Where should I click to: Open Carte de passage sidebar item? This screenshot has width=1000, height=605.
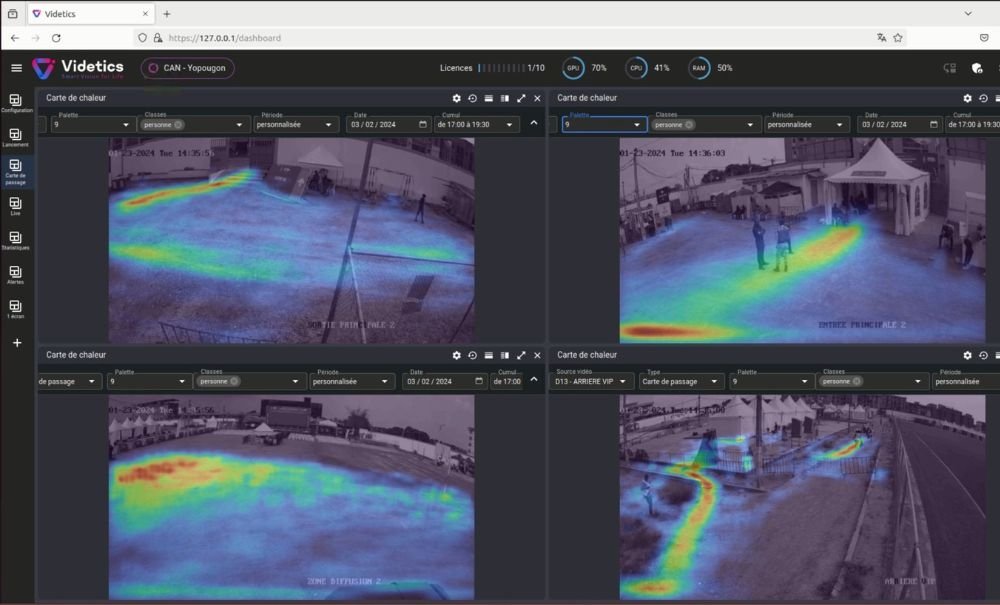[x=16, y=172]
